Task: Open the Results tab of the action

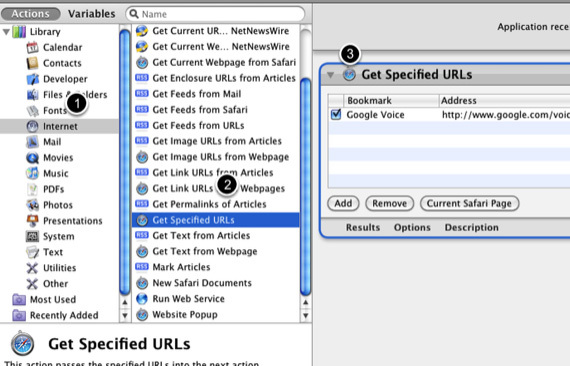Action: [363, 227]
